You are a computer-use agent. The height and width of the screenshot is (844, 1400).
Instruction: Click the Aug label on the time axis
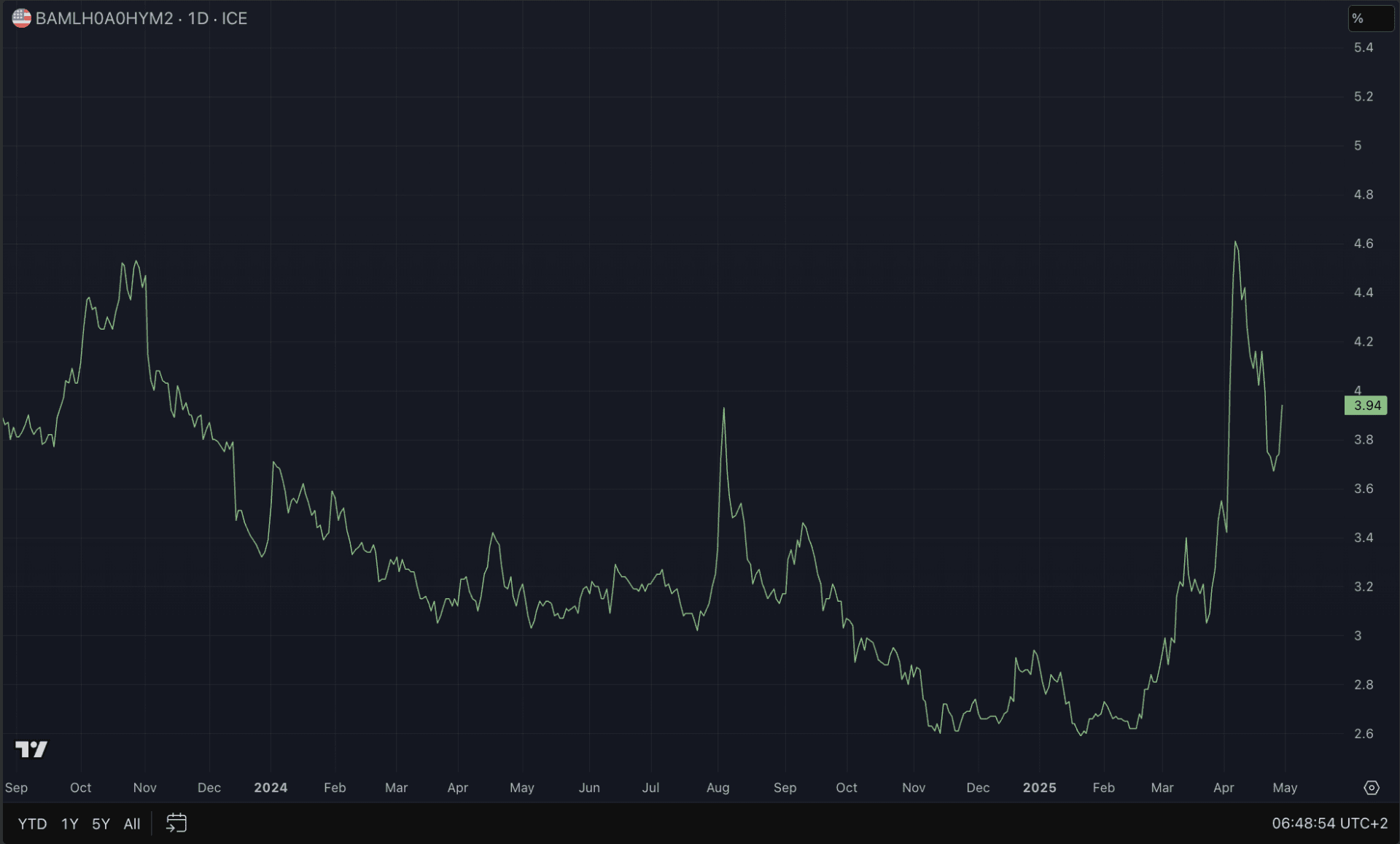(x=717, y=788)
